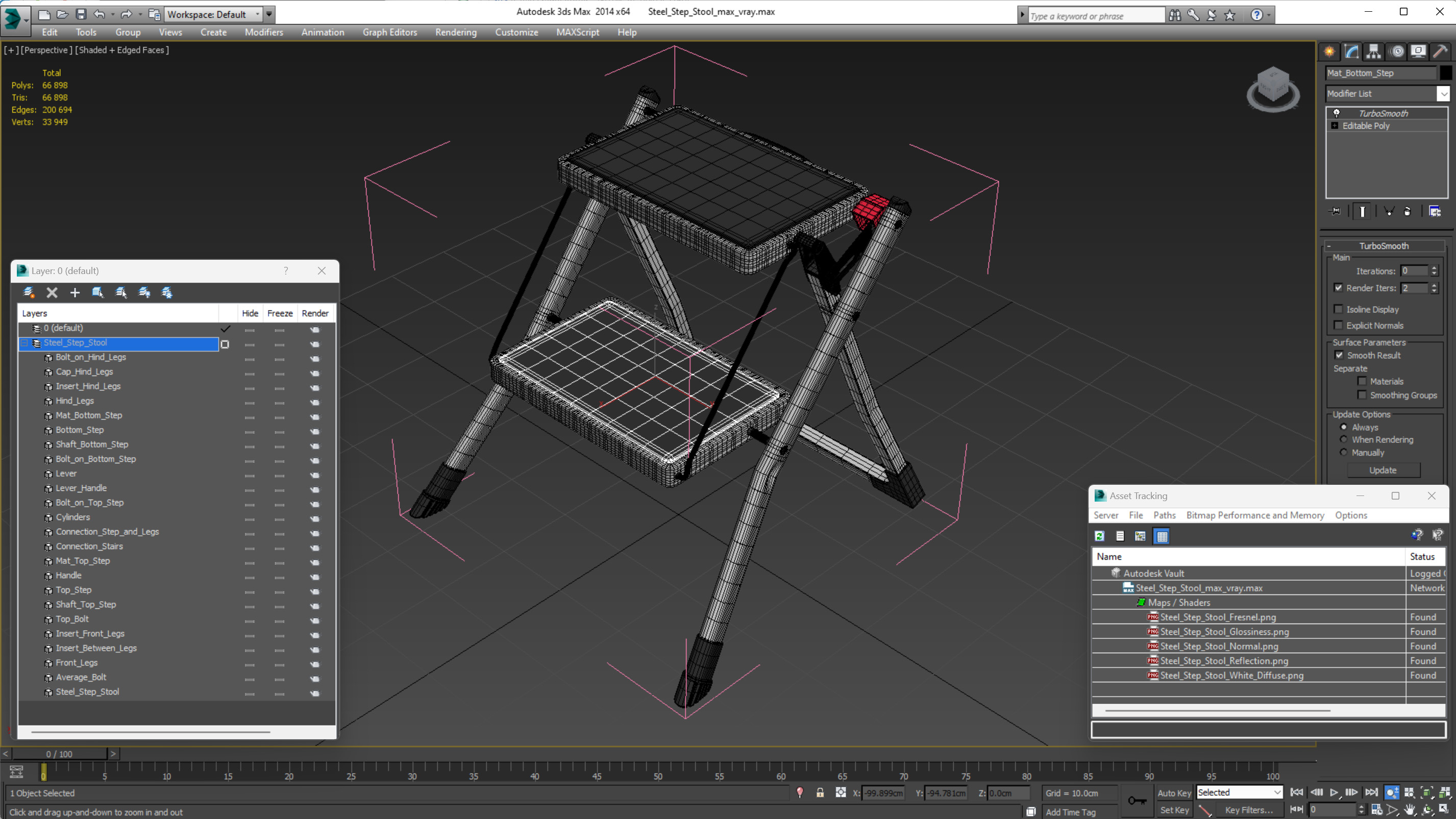1456x819 pixels.
Task: Click Table View icon in Asset Tracking
Action: [1162, 536]
